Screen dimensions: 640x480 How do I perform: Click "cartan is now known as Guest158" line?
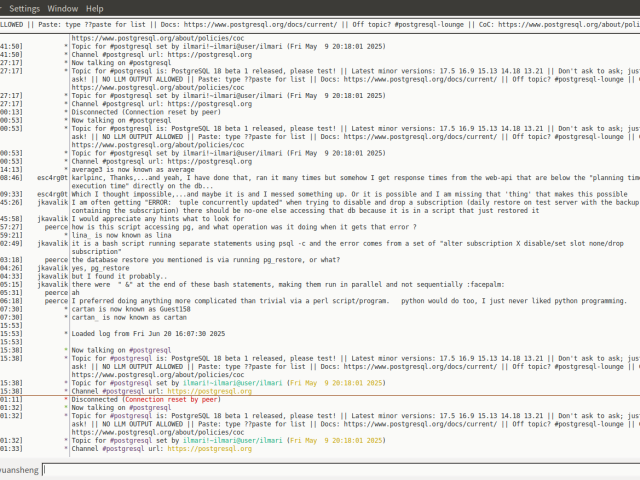click(x=130, y=309)
